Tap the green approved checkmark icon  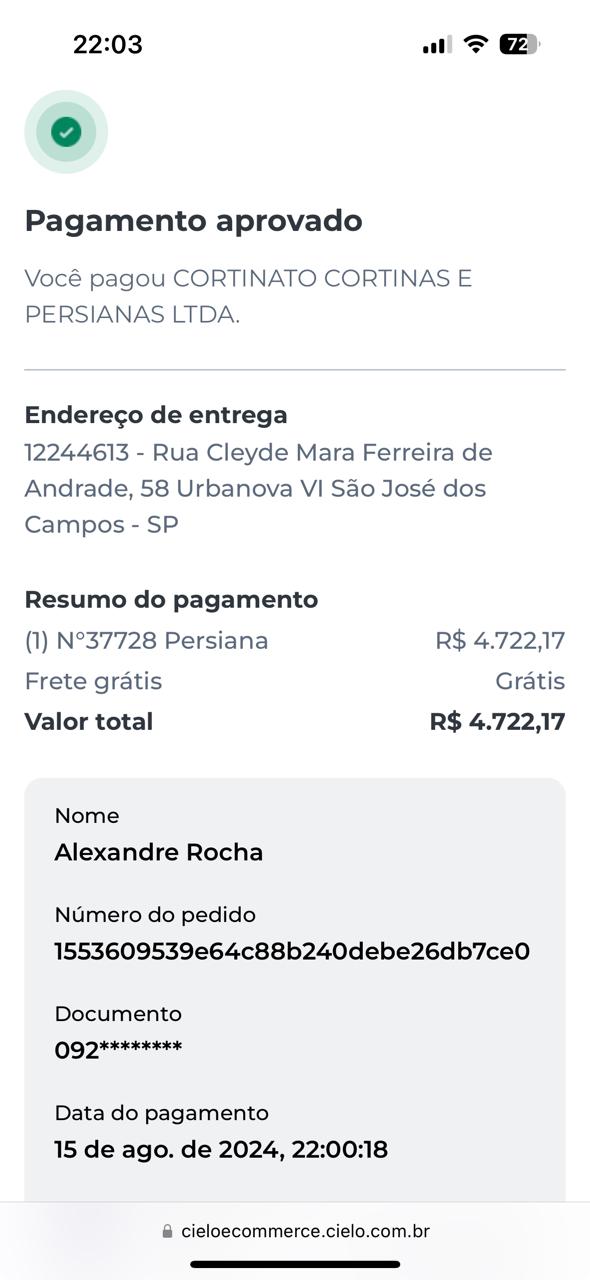pyautogui.click(x=66, y=132)
